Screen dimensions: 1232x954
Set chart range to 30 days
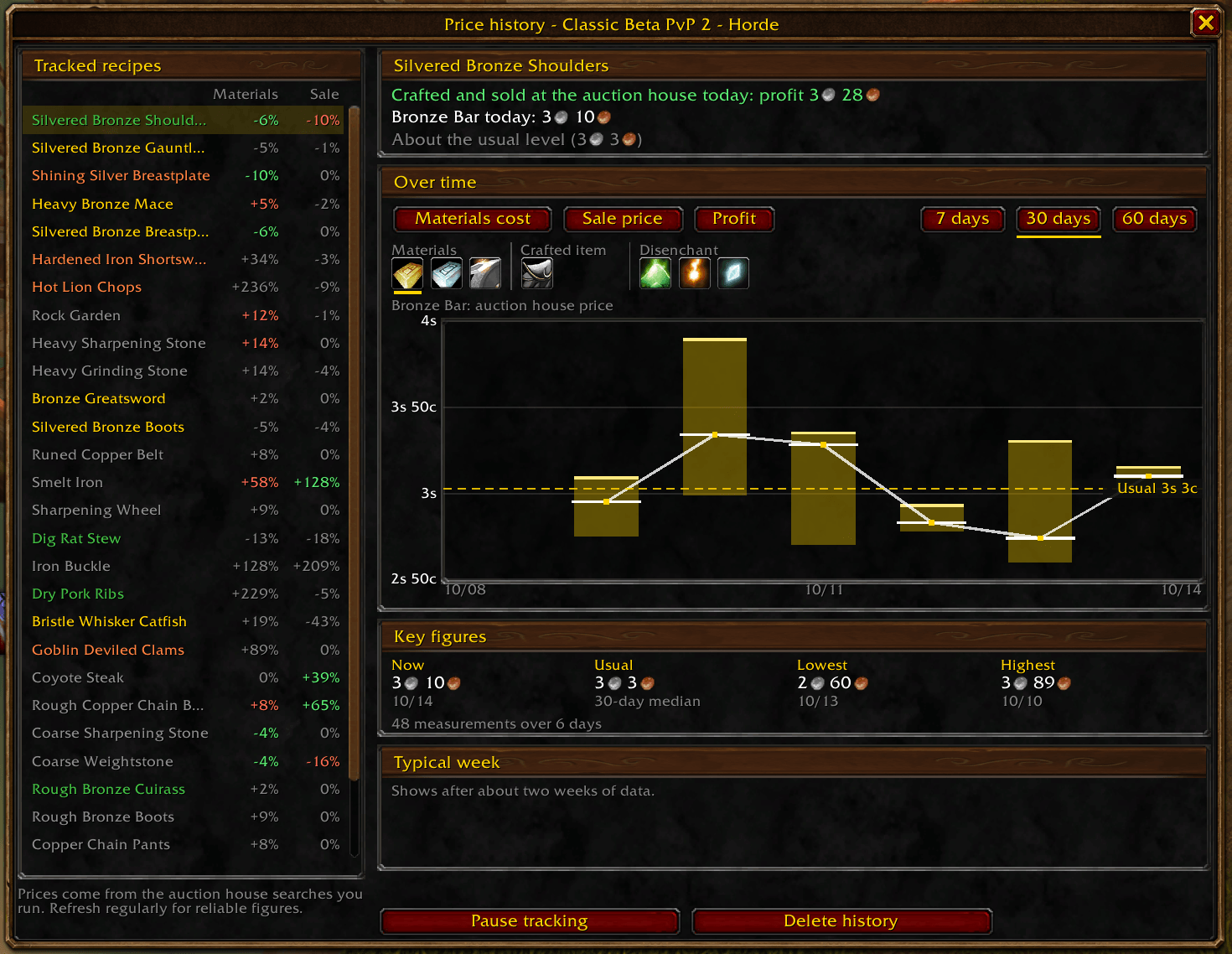point(1059,219)
